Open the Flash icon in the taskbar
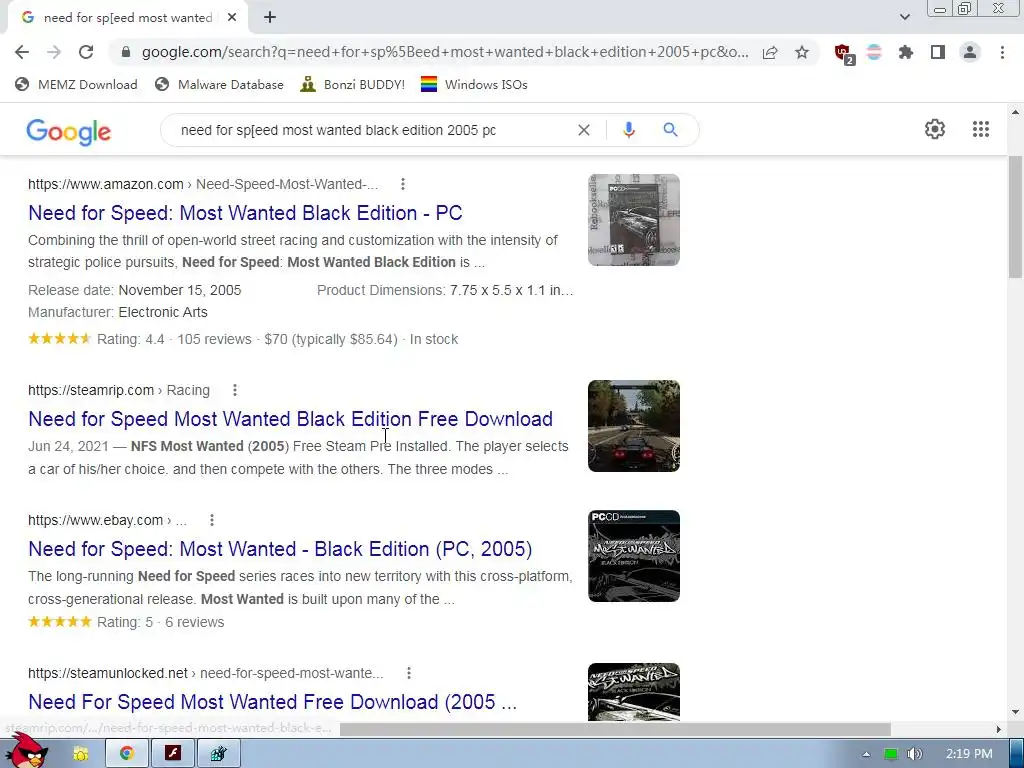 pyautogui.click(x=173, y=754)
